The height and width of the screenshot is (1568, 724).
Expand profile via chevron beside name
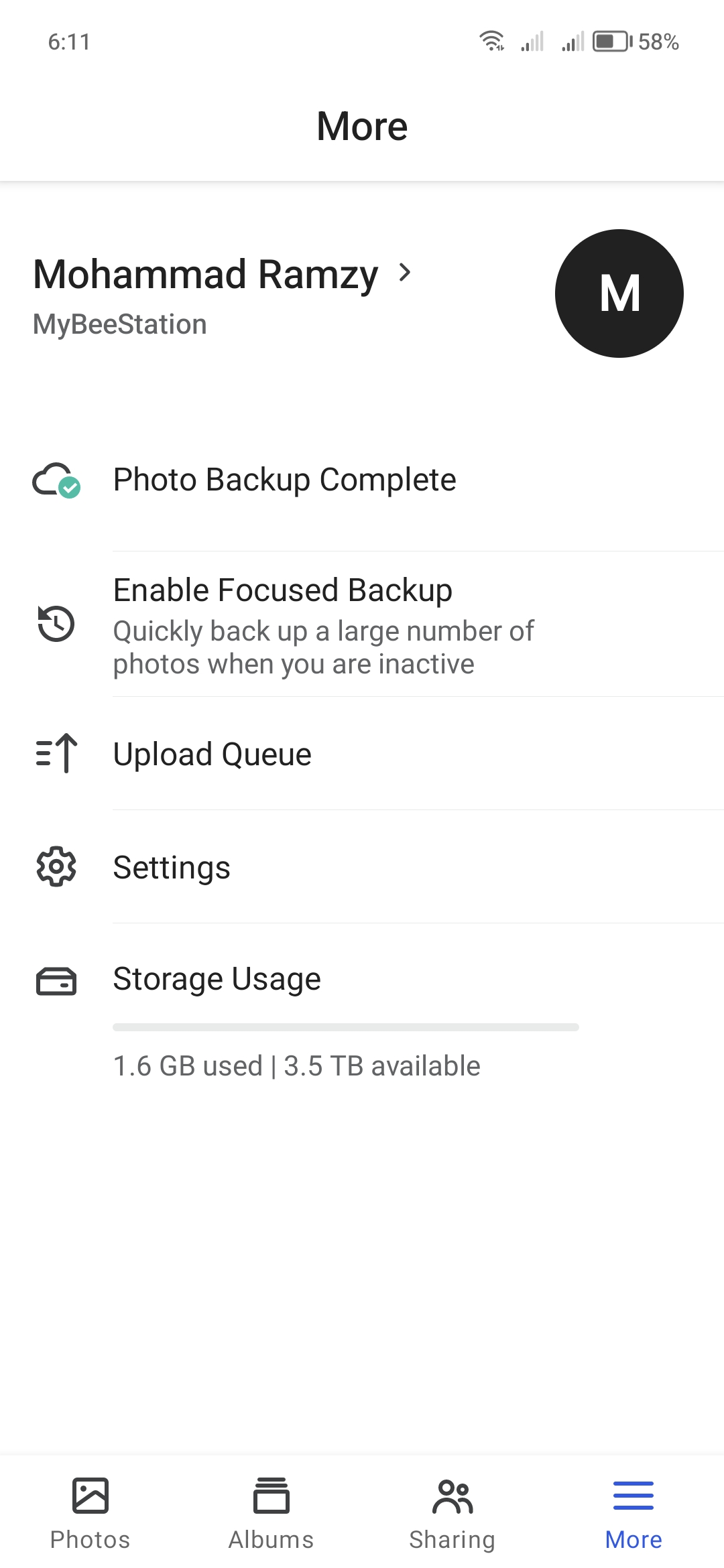(404, 273)
